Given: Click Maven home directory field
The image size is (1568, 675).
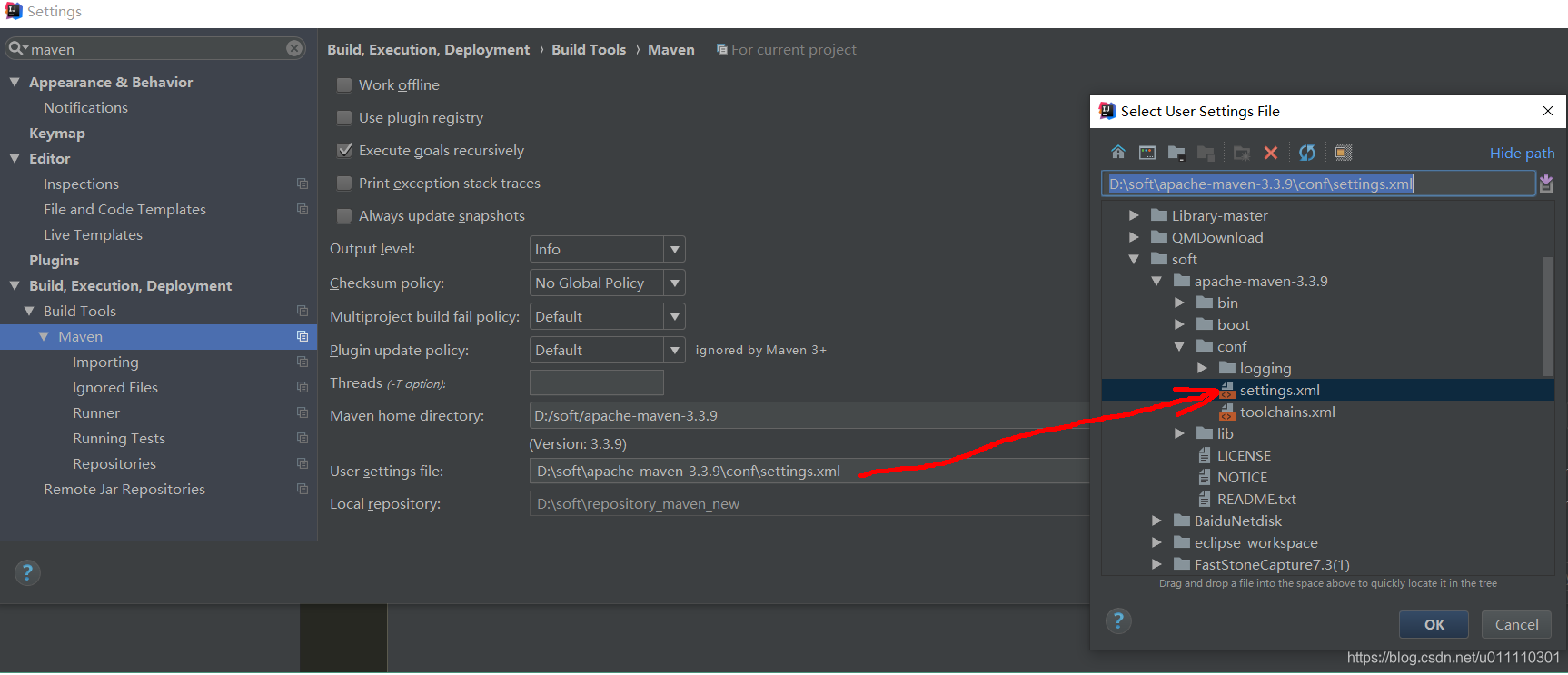Looking at the screenshot, I should click(x=809, y=415).
